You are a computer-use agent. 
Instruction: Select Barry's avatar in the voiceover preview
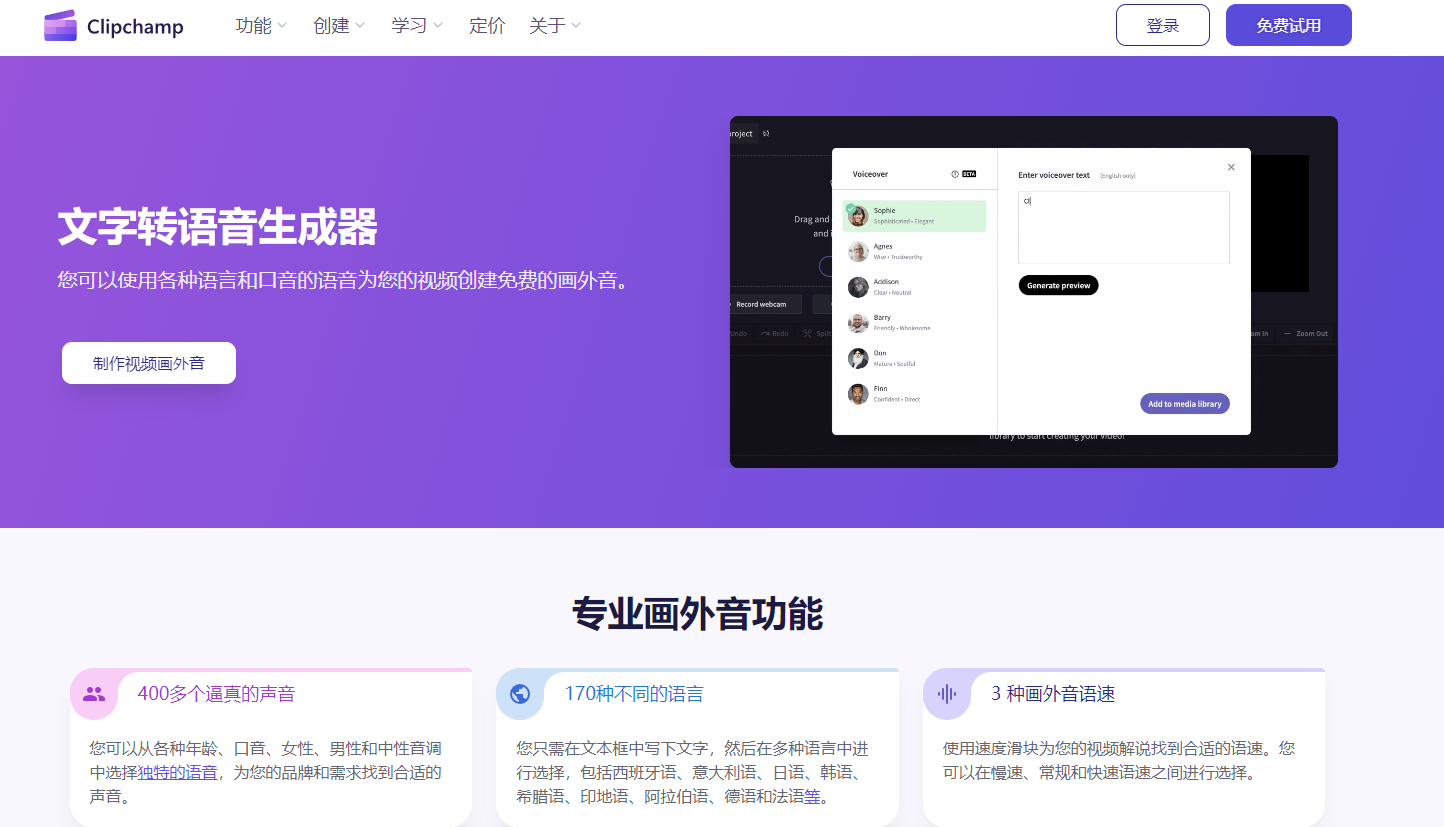tap(858, 323)
